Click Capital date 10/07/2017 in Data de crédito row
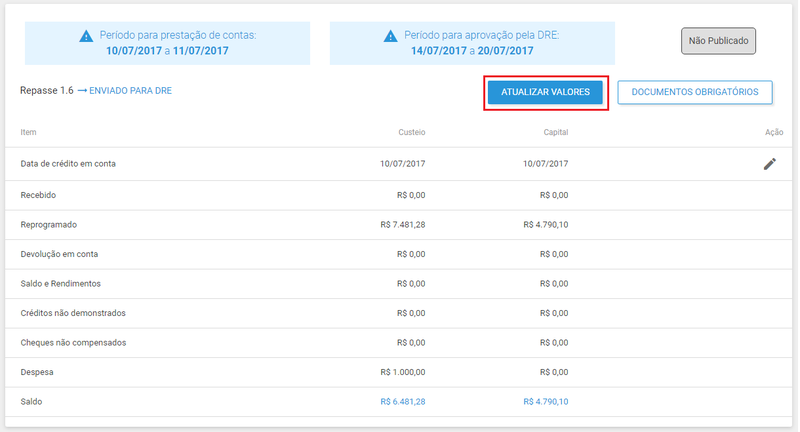The height and width of the screenshot is (432, 800). [545, 164]
